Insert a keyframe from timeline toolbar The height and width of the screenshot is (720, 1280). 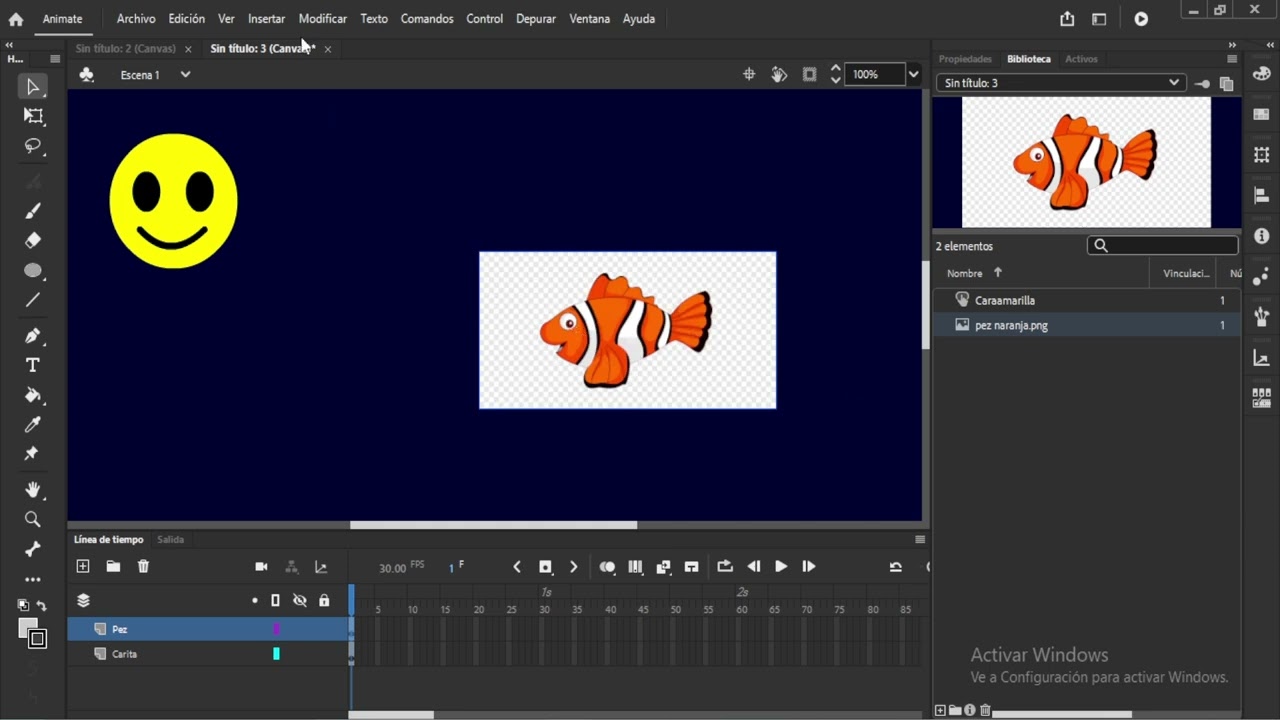tap(545, 567)
